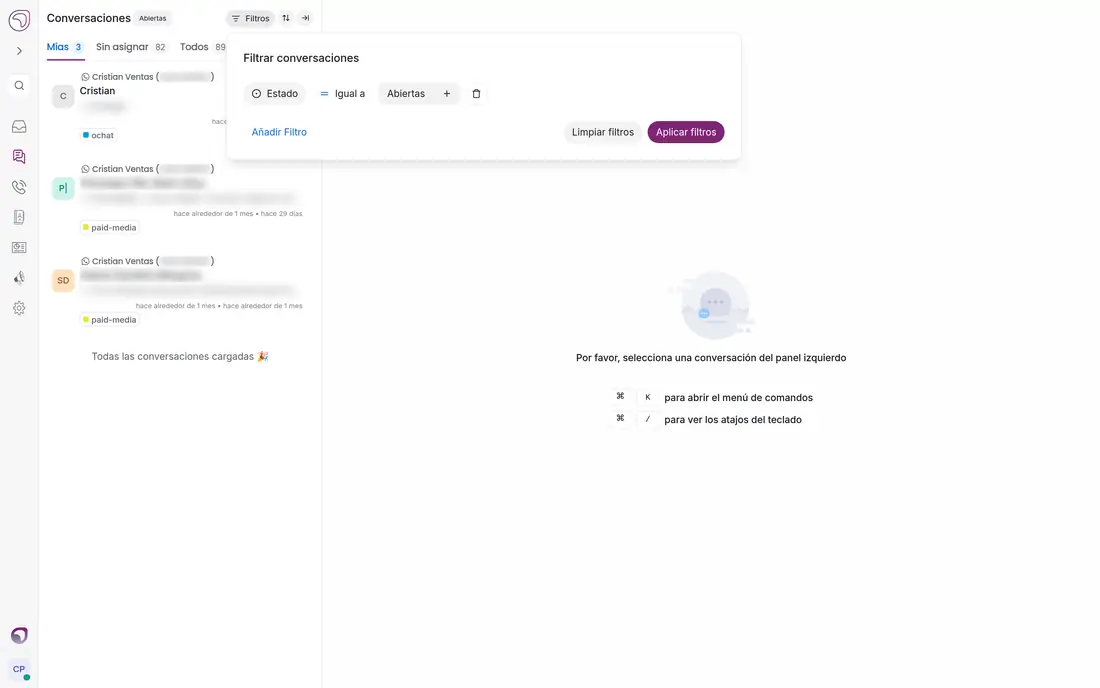Image resolution: width=1100 pixels, height=688 pixels.
Task: Open the campaigns megaphone icon
Action: [x=19, y=278]
